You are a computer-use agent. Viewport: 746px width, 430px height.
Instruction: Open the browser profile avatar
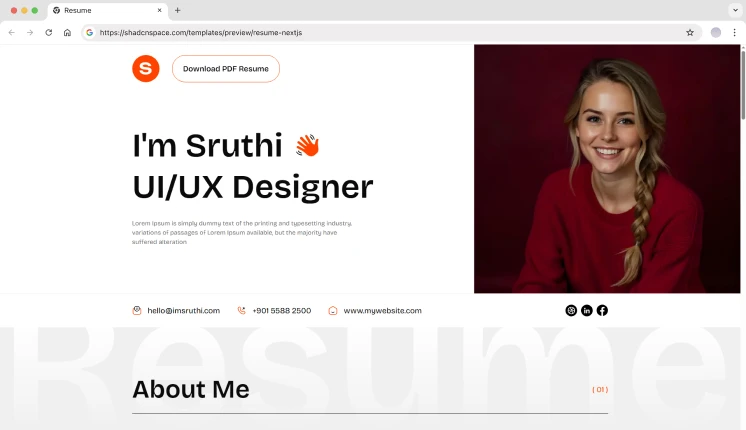(x=716, y=32)
